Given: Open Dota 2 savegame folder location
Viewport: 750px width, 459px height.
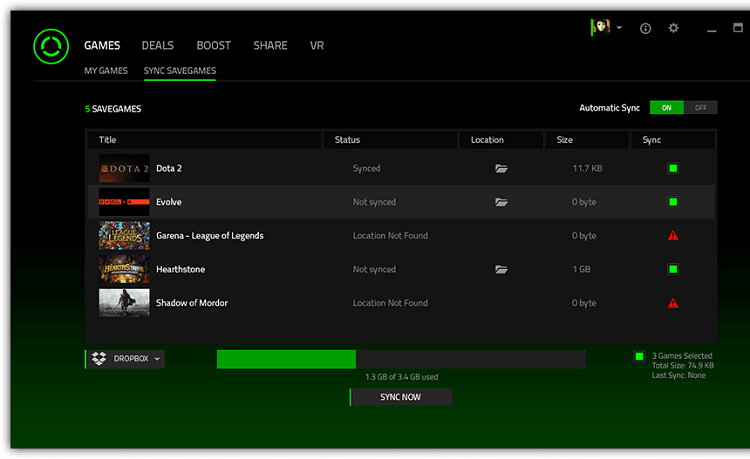Looking at the screenshot, I should click(x=501, y=168).
